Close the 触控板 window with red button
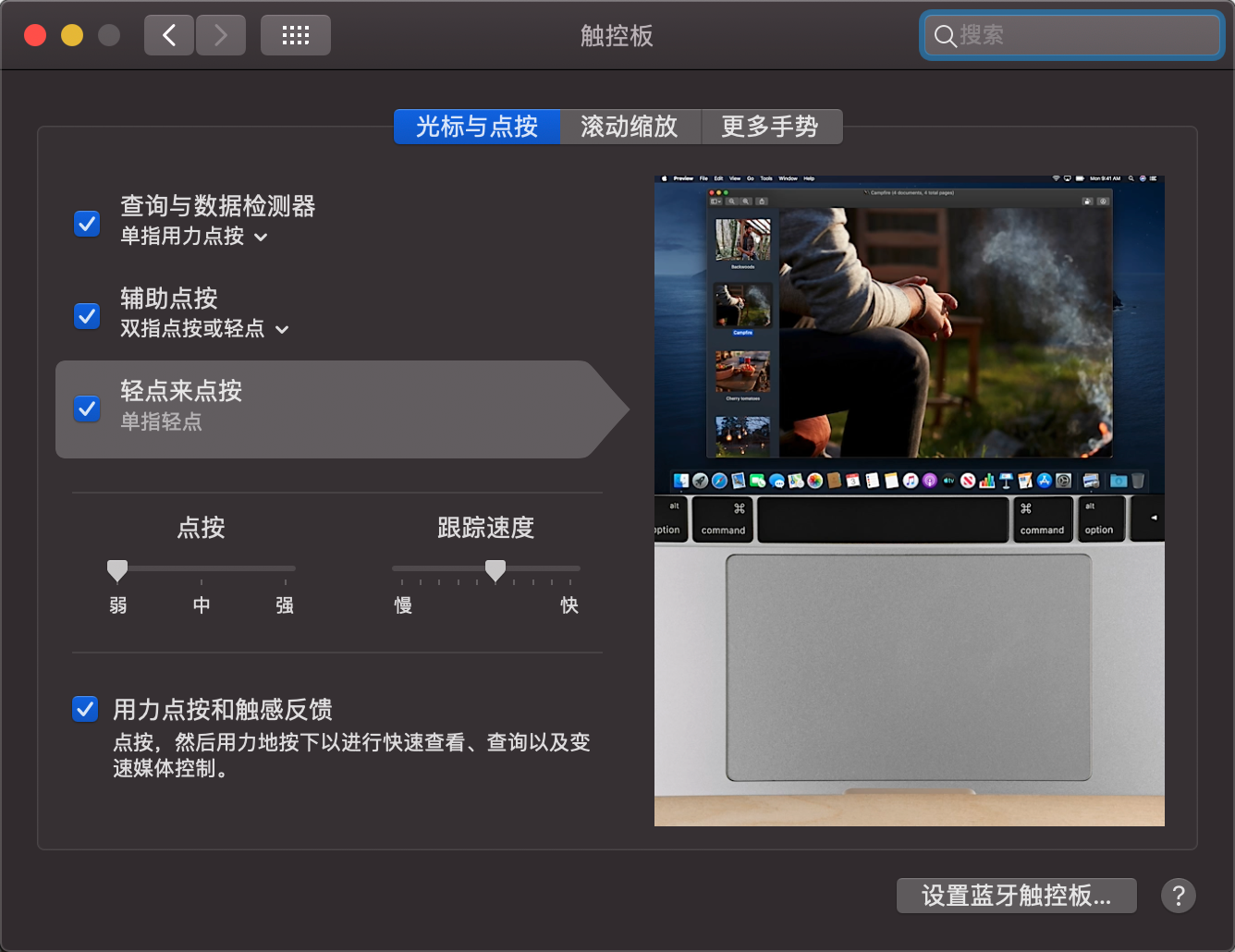 coord(35,35)
